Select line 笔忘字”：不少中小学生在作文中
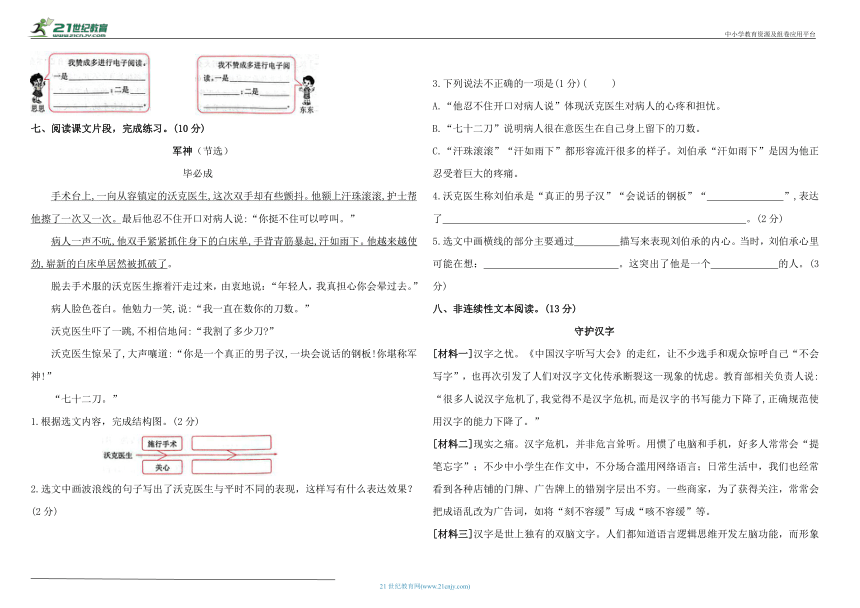 click(x=625, y=466)
